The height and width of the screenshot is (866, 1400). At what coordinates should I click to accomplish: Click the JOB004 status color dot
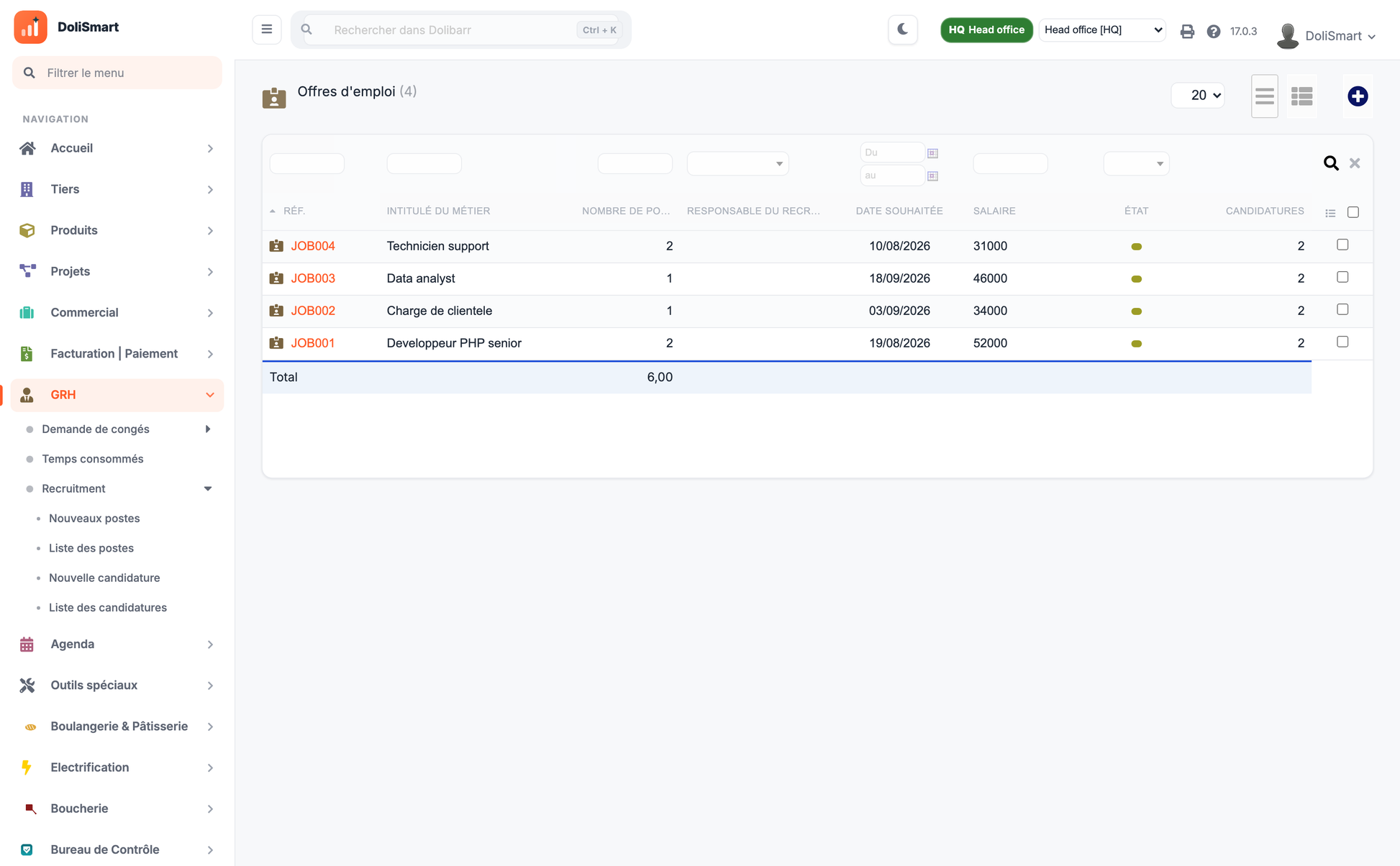[x=1137, y=247]
